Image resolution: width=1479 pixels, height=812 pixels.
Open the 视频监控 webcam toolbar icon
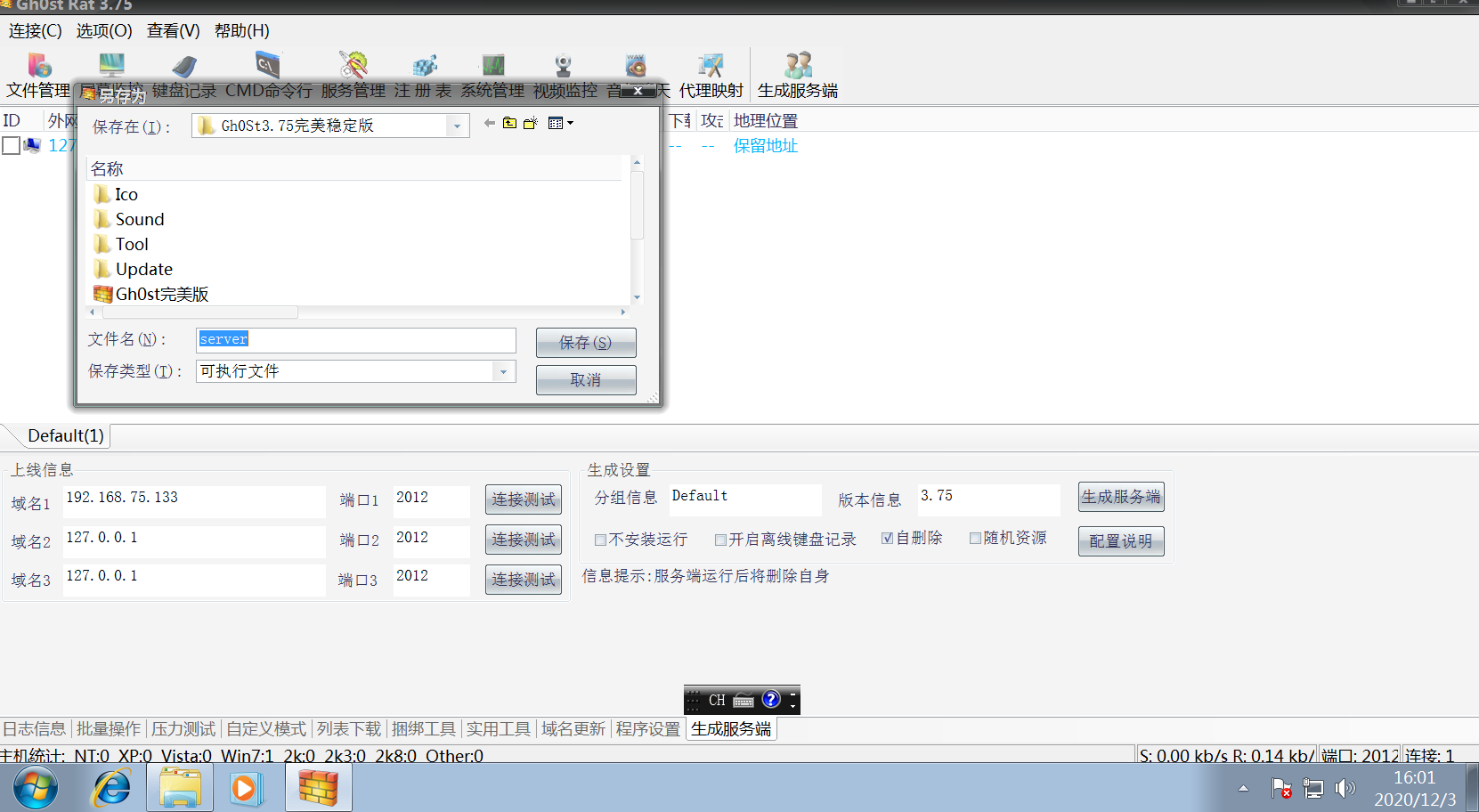click(x=565, y=75)
